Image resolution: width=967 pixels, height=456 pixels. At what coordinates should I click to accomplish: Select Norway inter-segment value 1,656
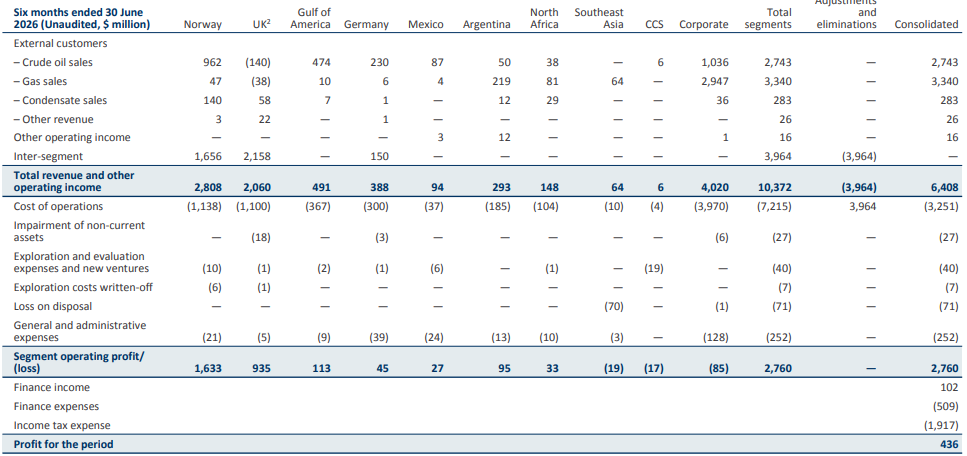pyautogui.click(x=208, y=157)
